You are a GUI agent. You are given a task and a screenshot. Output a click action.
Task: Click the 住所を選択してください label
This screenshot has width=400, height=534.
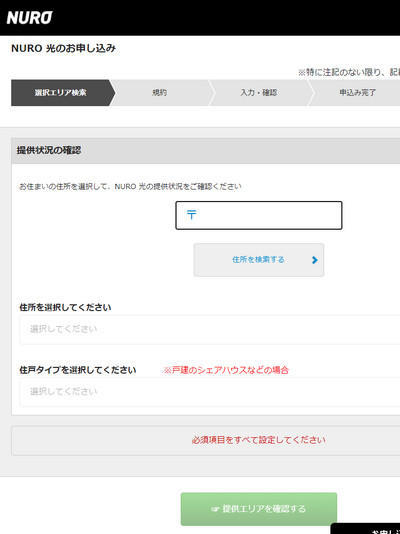click(65, 308)
